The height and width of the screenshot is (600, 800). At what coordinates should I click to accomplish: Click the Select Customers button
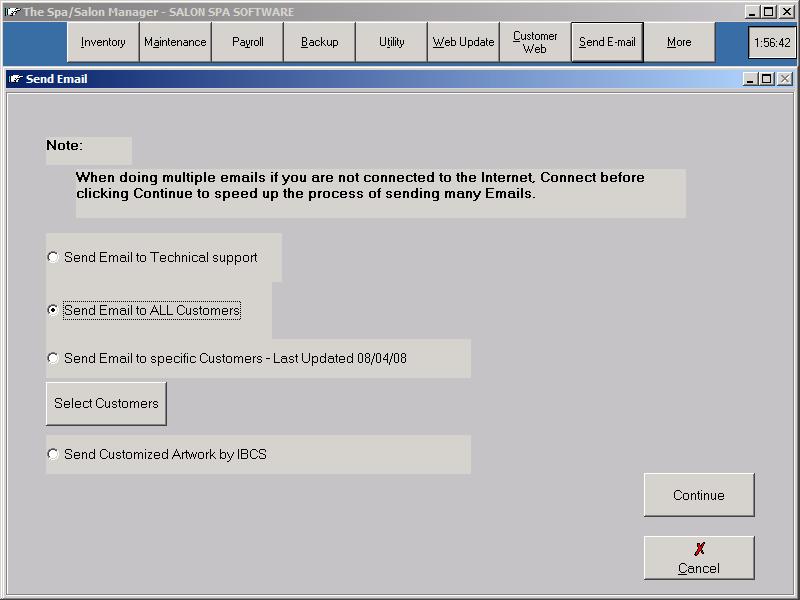tap(106, 403)
